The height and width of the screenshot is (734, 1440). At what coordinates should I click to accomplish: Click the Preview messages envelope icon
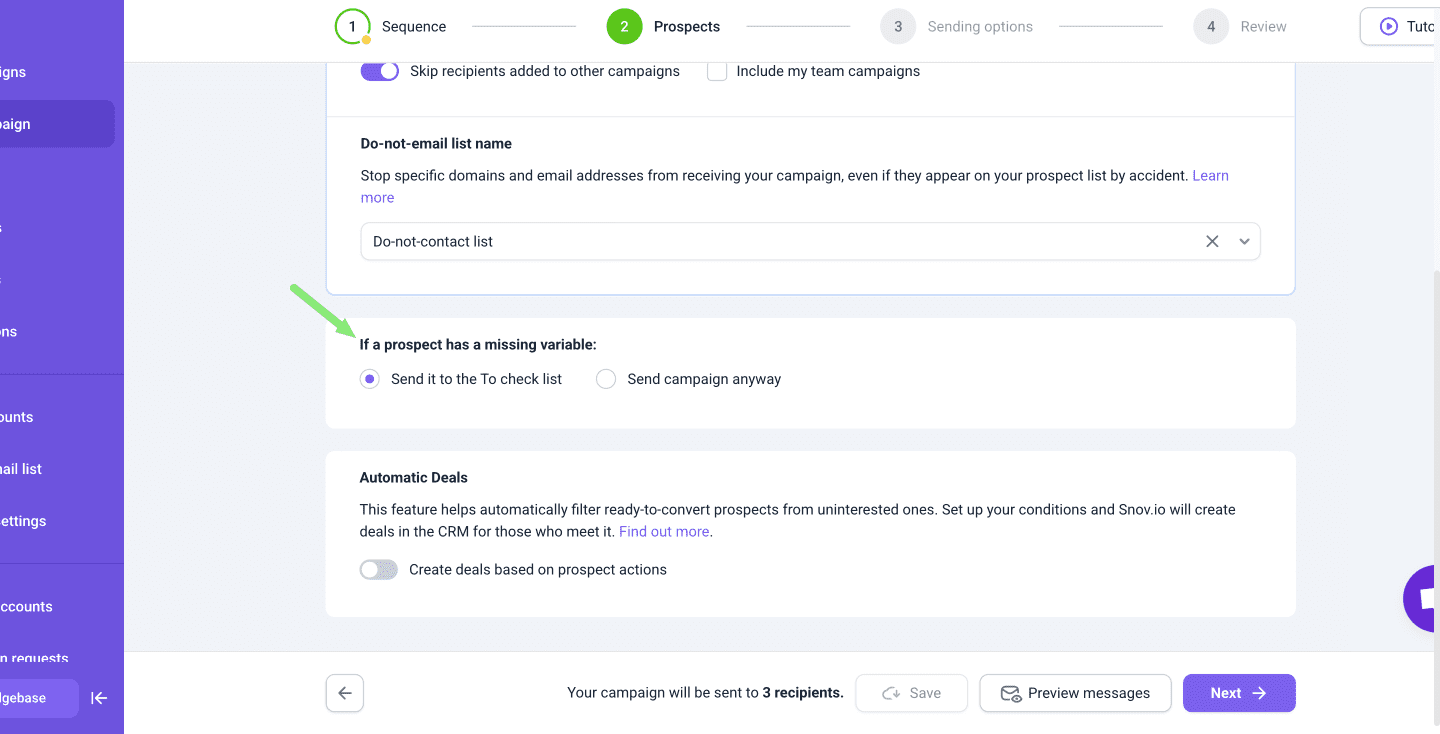tap(1010, 693)
